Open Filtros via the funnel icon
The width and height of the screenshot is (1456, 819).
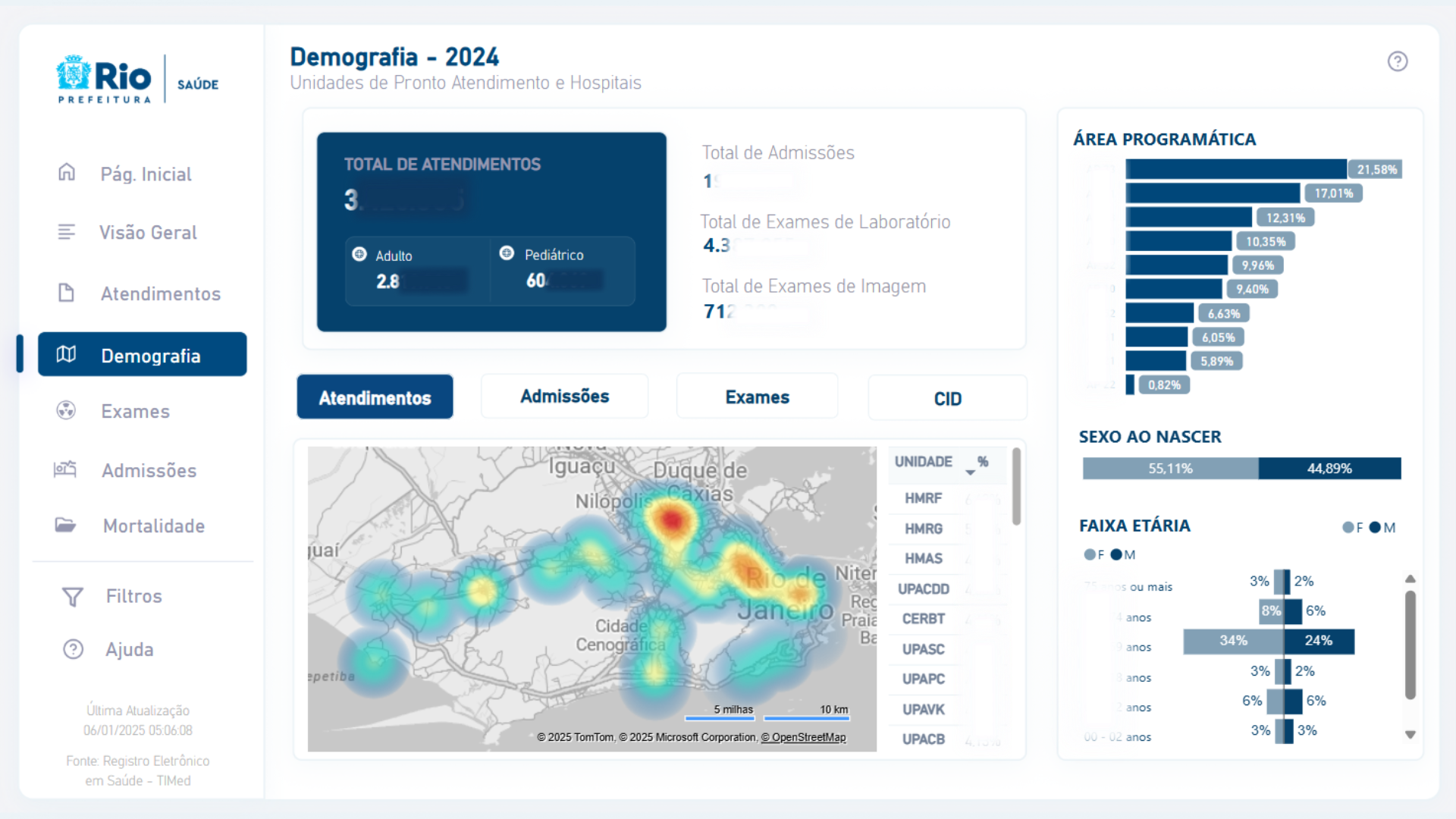point(72,597)
